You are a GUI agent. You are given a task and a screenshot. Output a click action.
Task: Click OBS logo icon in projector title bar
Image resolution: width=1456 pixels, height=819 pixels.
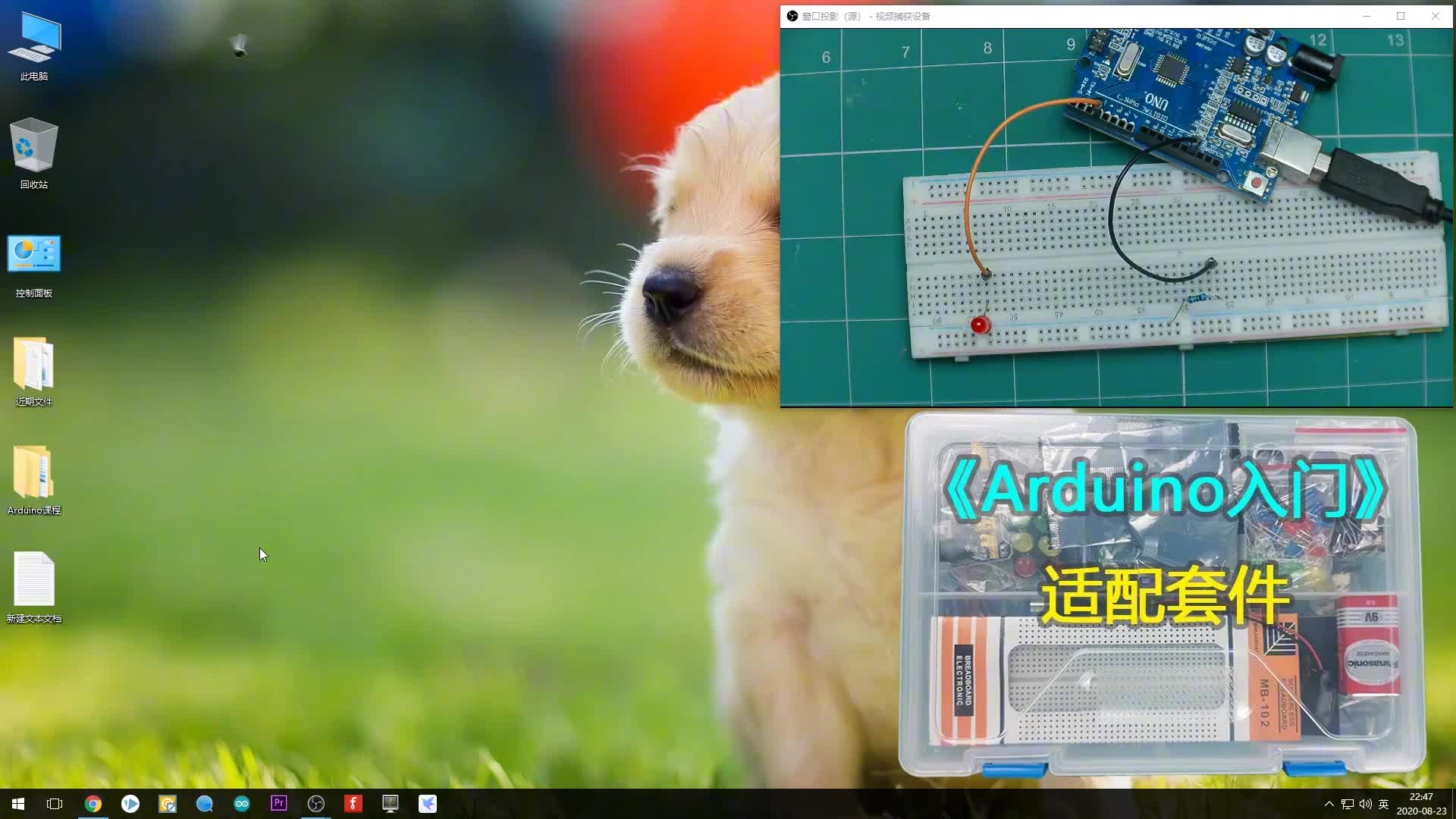pos(792,16)
